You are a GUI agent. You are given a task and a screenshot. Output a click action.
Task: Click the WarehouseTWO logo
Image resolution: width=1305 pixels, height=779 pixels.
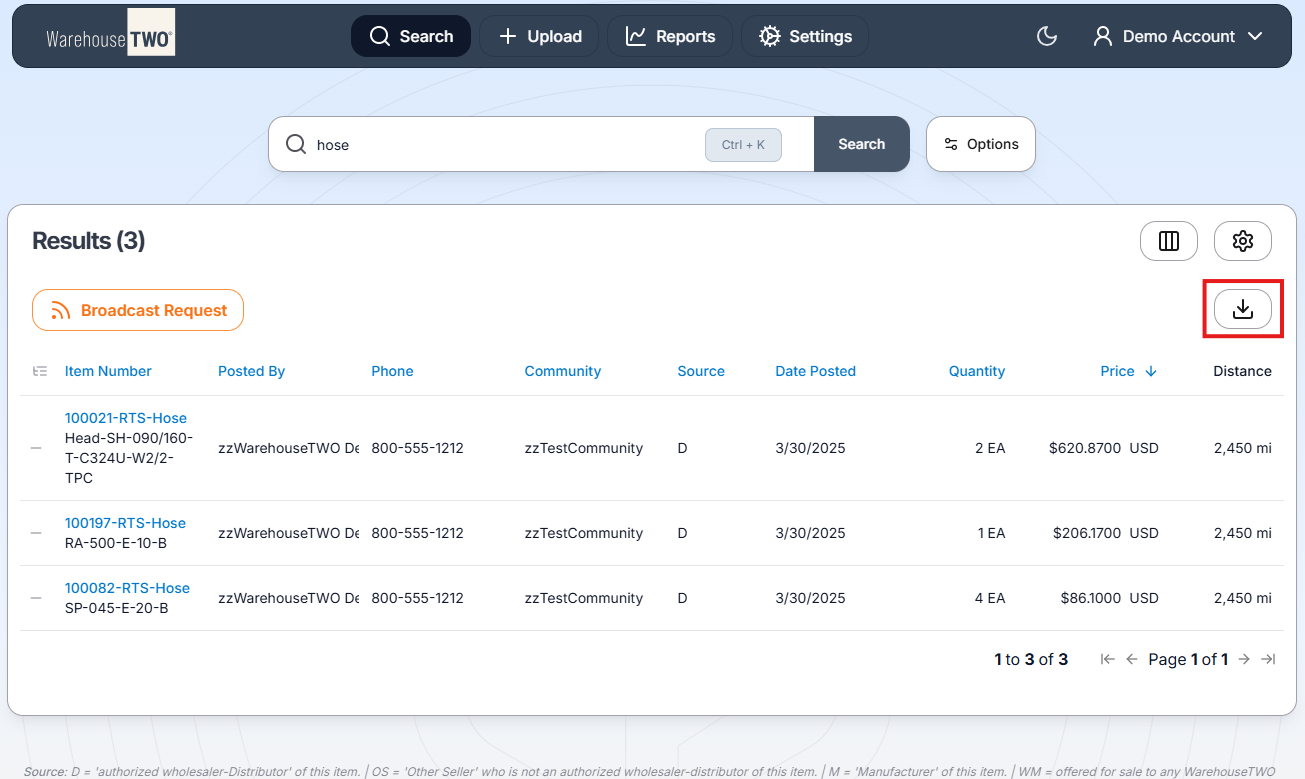click(110, 38)
